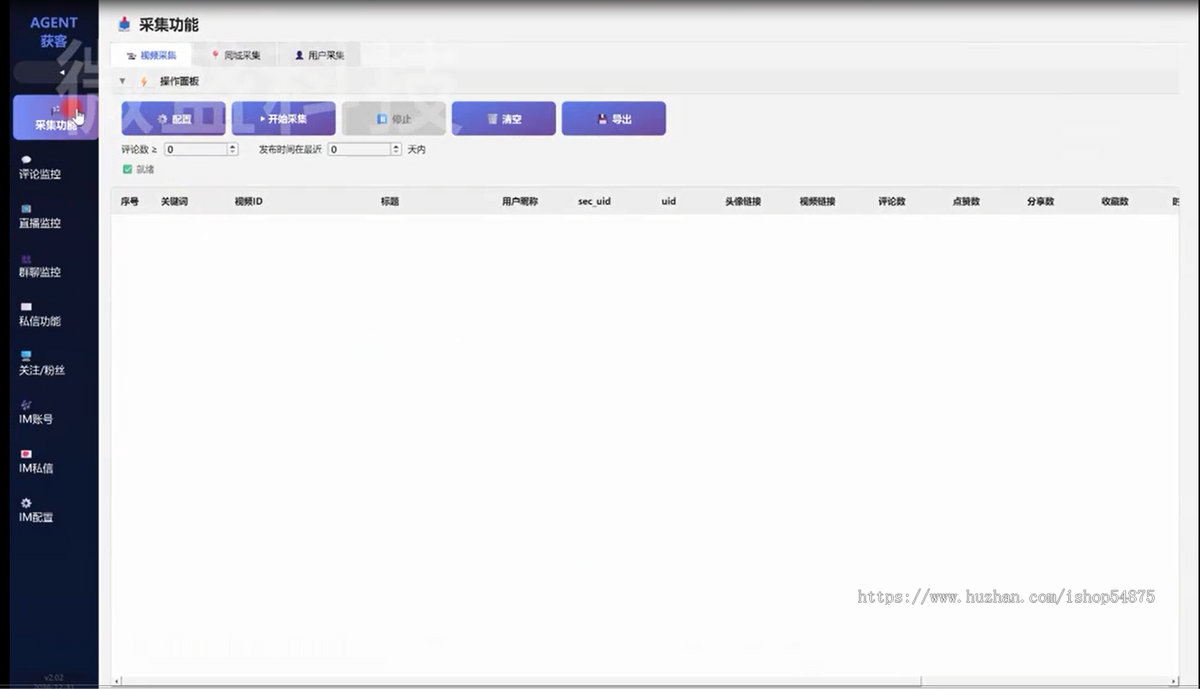
Task: Click the 配置 button
Action: pyautogui.click(x=174, y=119)
